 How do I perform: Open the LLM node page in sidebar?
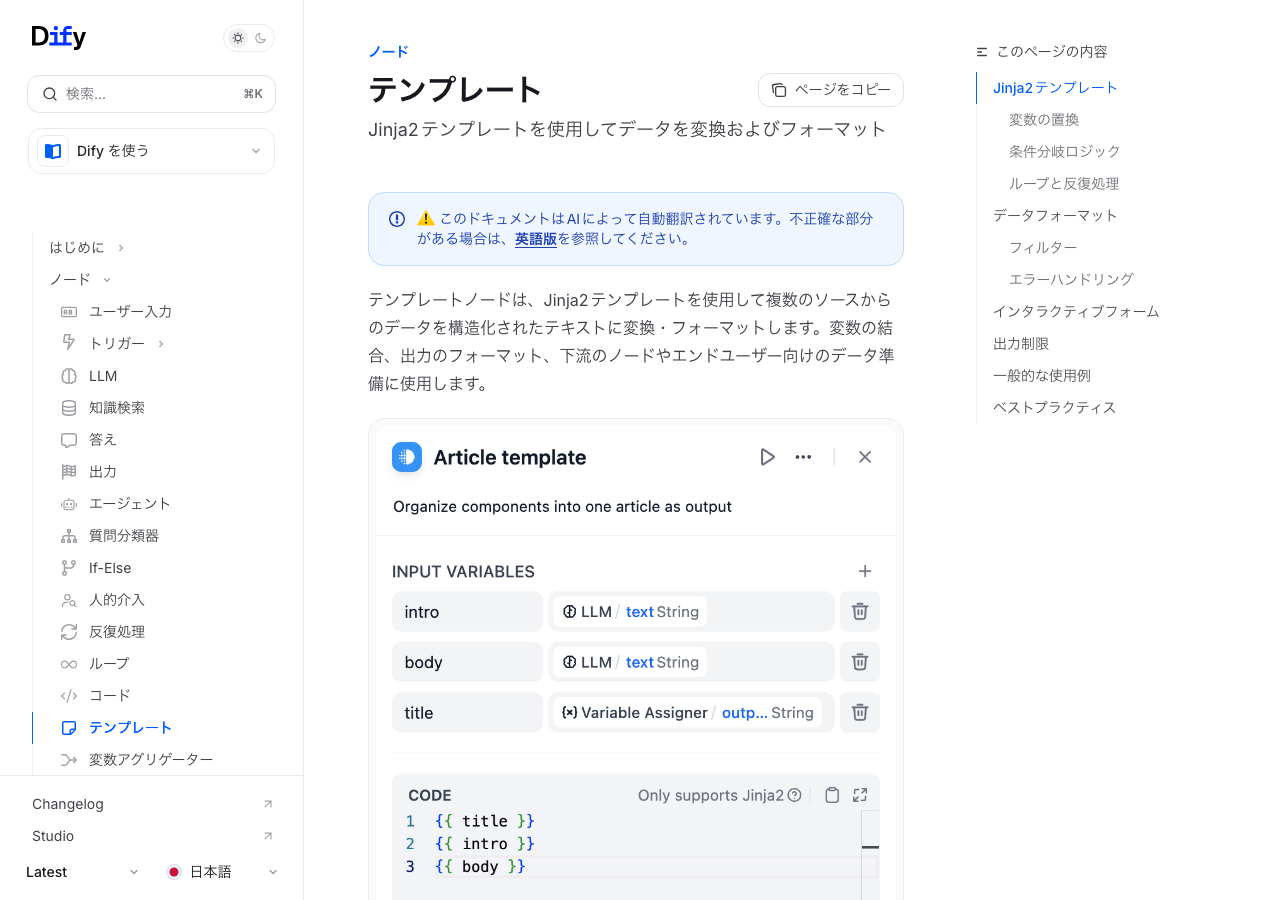click(x=103, y=376)
